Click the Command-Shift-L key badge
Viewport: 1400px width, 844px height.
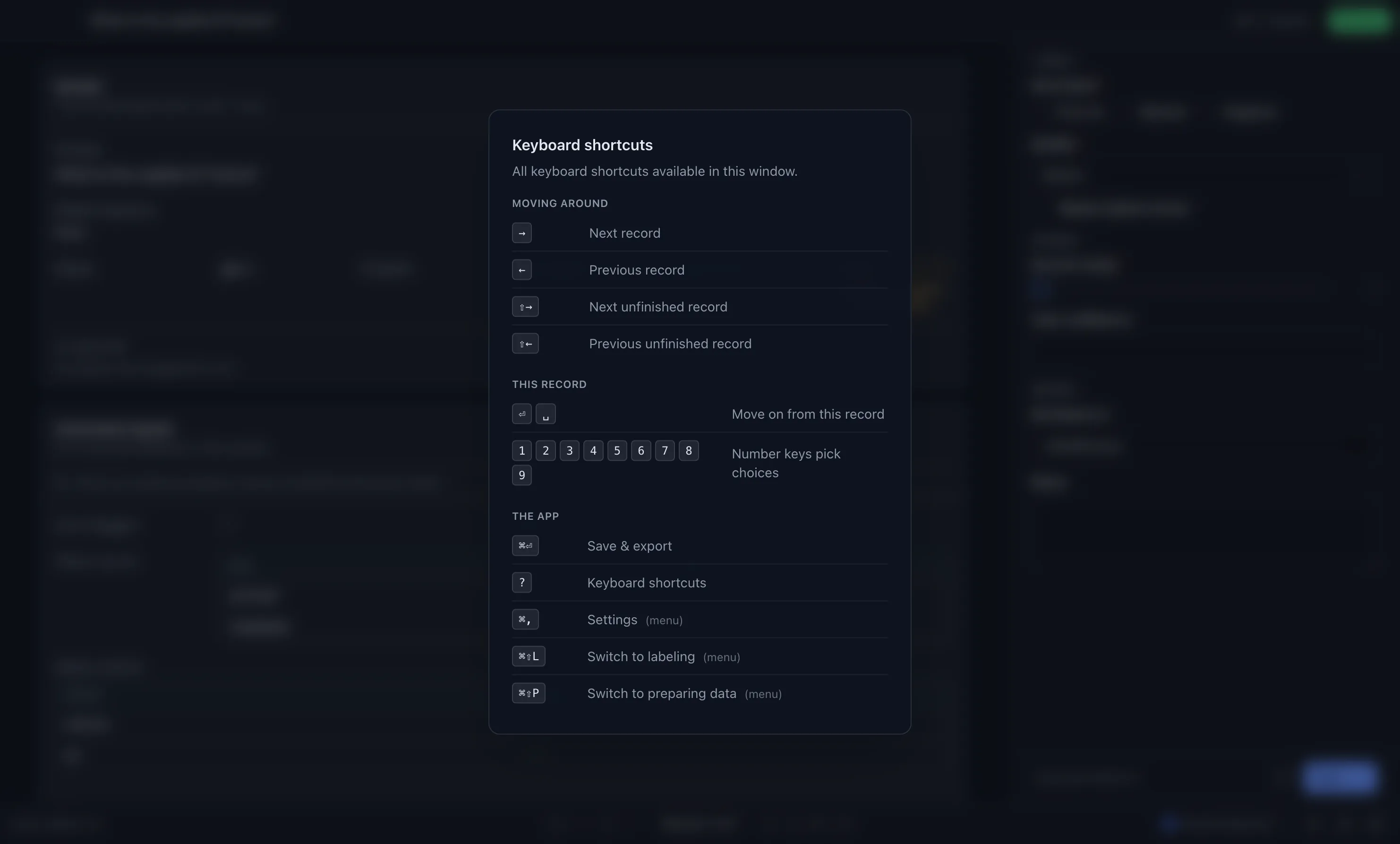coord(529,656)
